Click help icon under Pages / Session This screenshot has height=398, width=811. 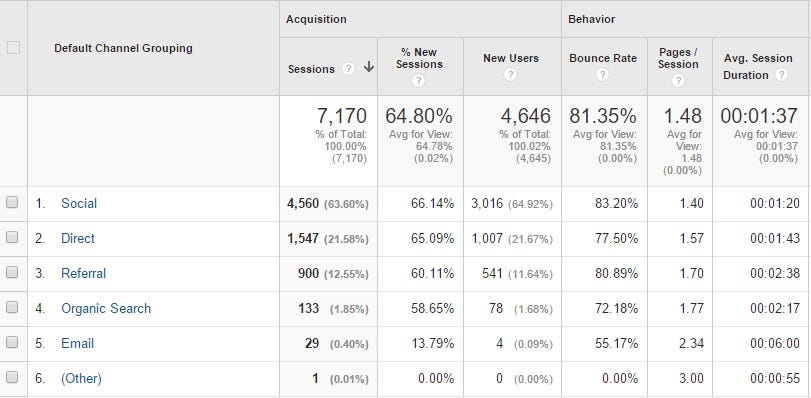tap(678, 81)
